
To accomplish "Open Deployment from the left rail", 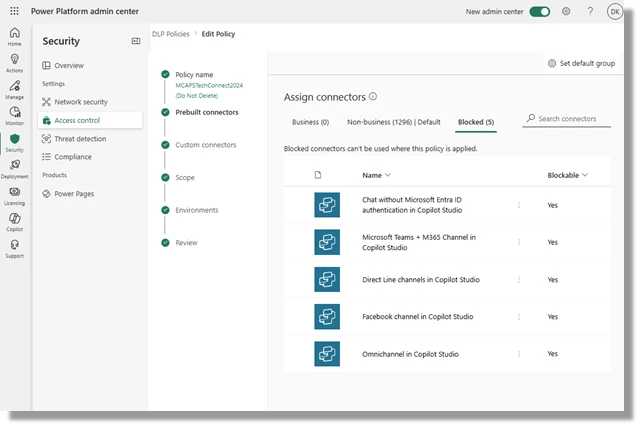I will 14,169.
